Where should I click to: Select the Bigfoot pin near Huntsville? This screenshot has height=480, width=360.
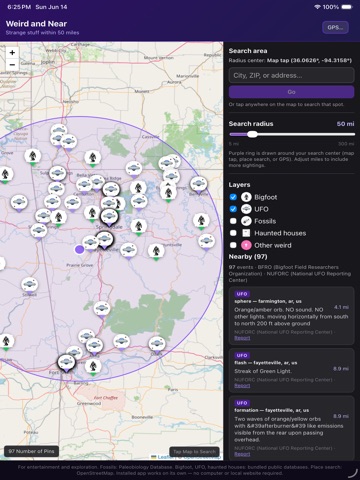click(156, 251)
